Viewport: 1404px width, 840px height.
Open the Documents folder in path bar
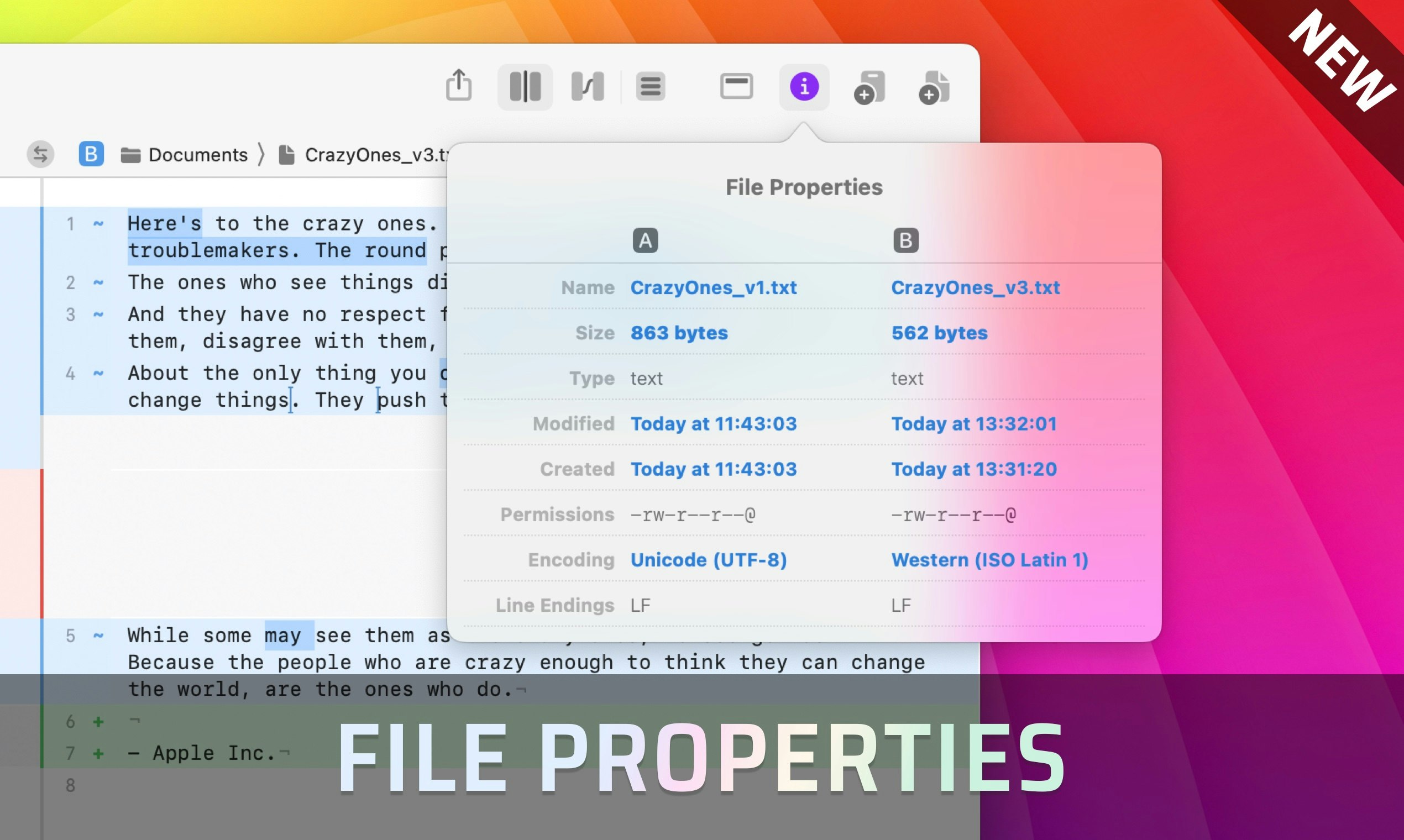coord(185,155)
